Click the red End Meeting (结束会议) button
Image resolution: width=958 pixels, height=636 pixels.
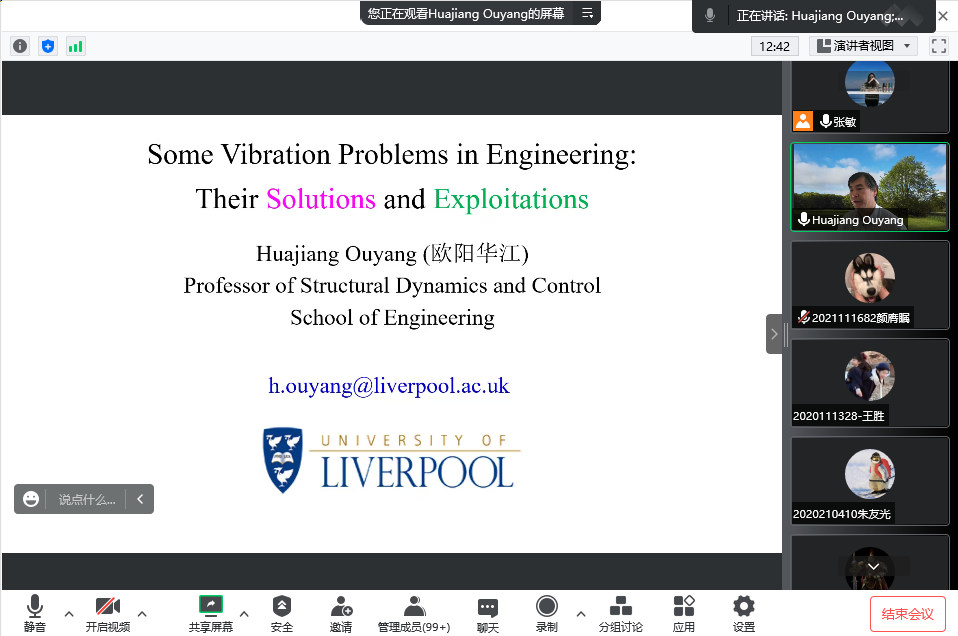pos(907,613)
